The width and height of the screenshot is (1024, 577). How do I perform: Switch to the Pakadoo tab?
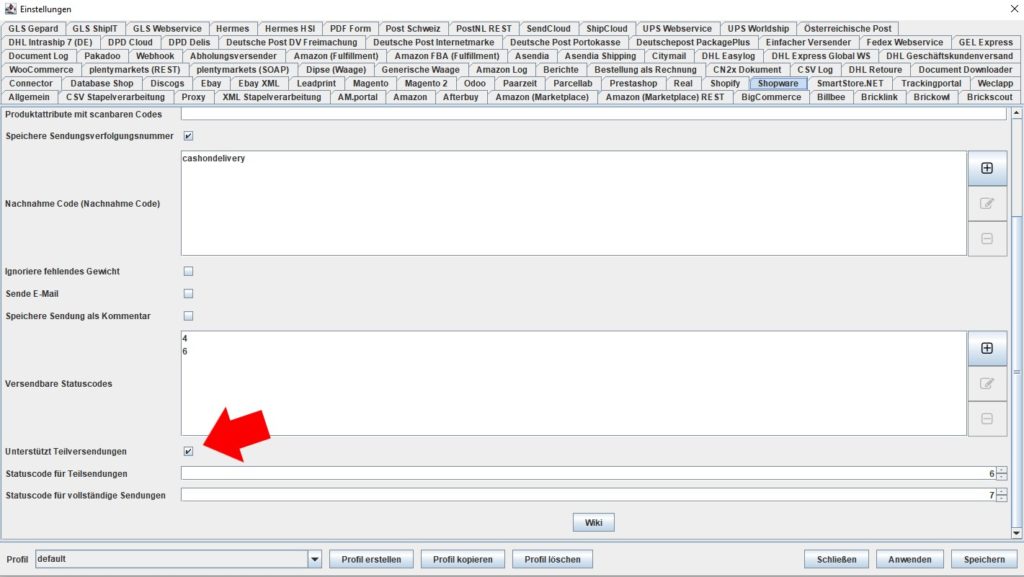coord(103,56)
